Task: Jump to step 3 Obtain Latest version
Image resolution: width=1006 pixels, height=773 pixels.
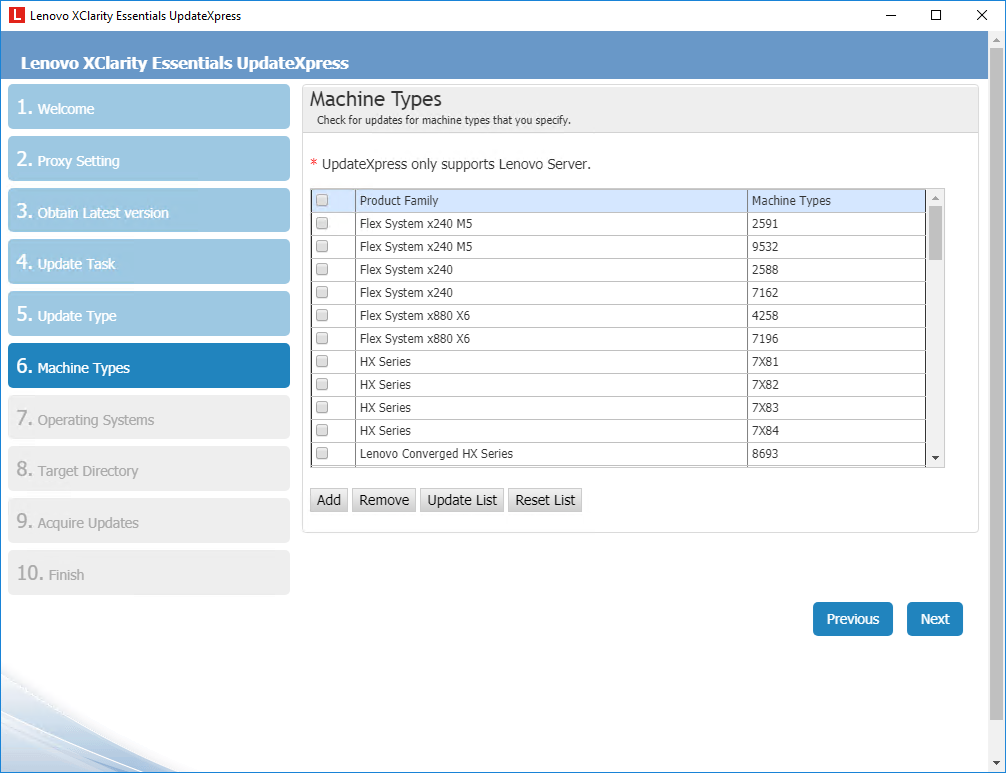Action: click(149, 210)
